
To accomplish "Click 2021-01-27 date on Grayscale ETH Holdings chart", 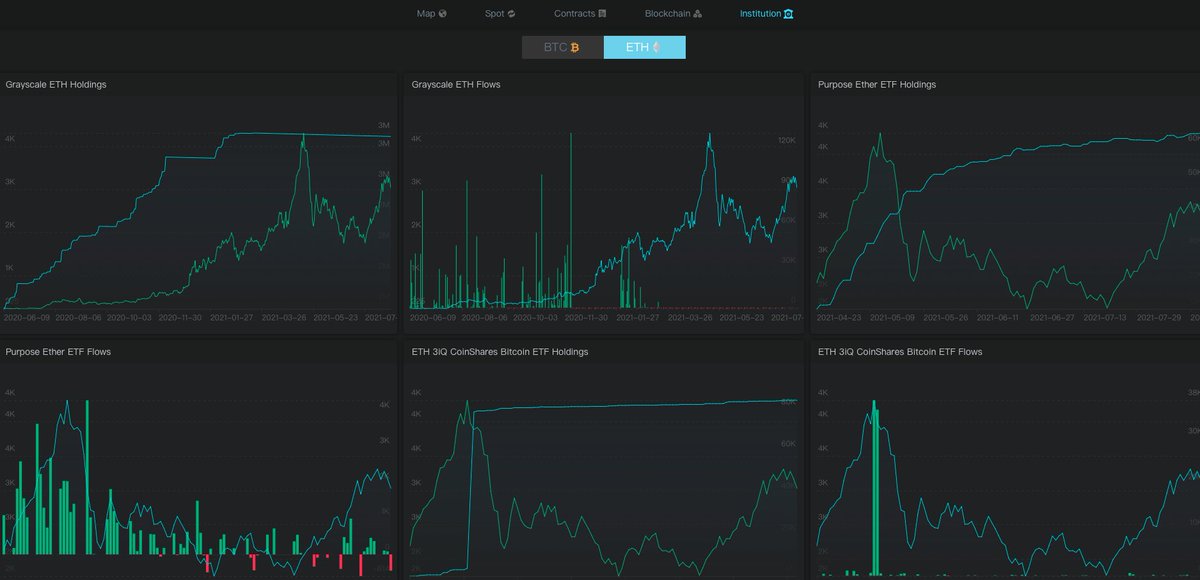I will (231, 317).
